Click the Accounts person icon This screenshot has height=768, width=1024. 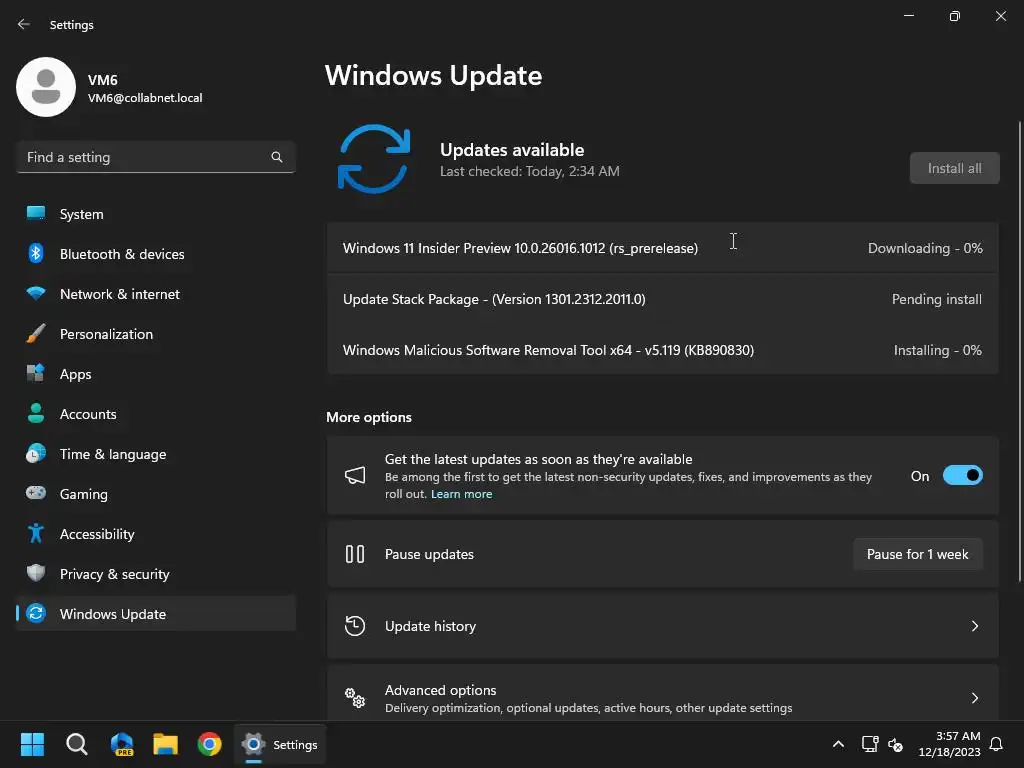click(x=36, y=413)
